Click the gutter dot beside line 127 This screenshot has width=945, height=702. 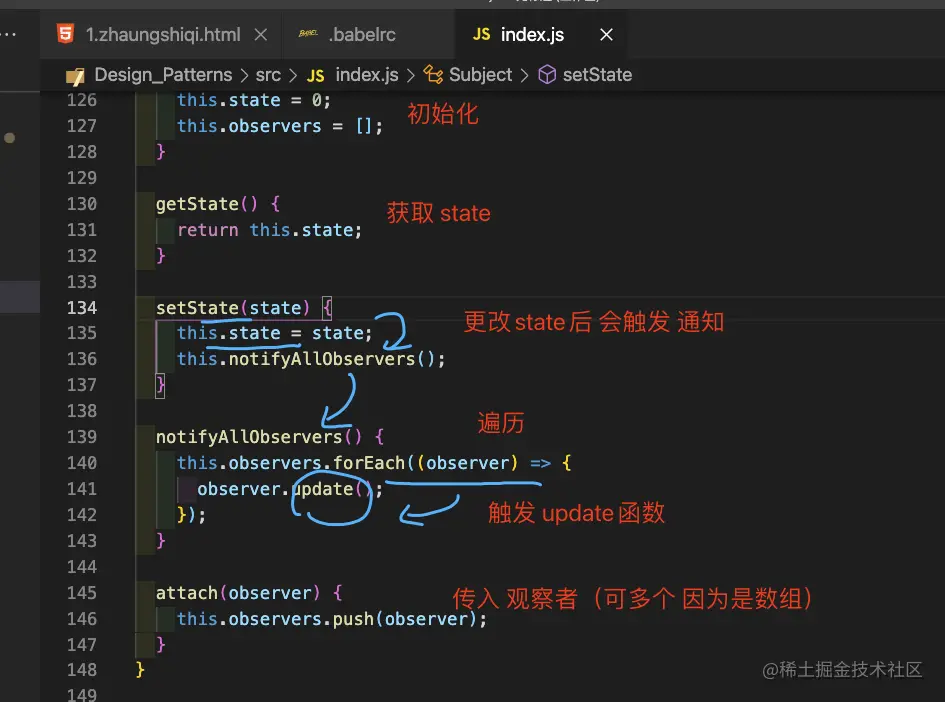[x=10, y=138]
